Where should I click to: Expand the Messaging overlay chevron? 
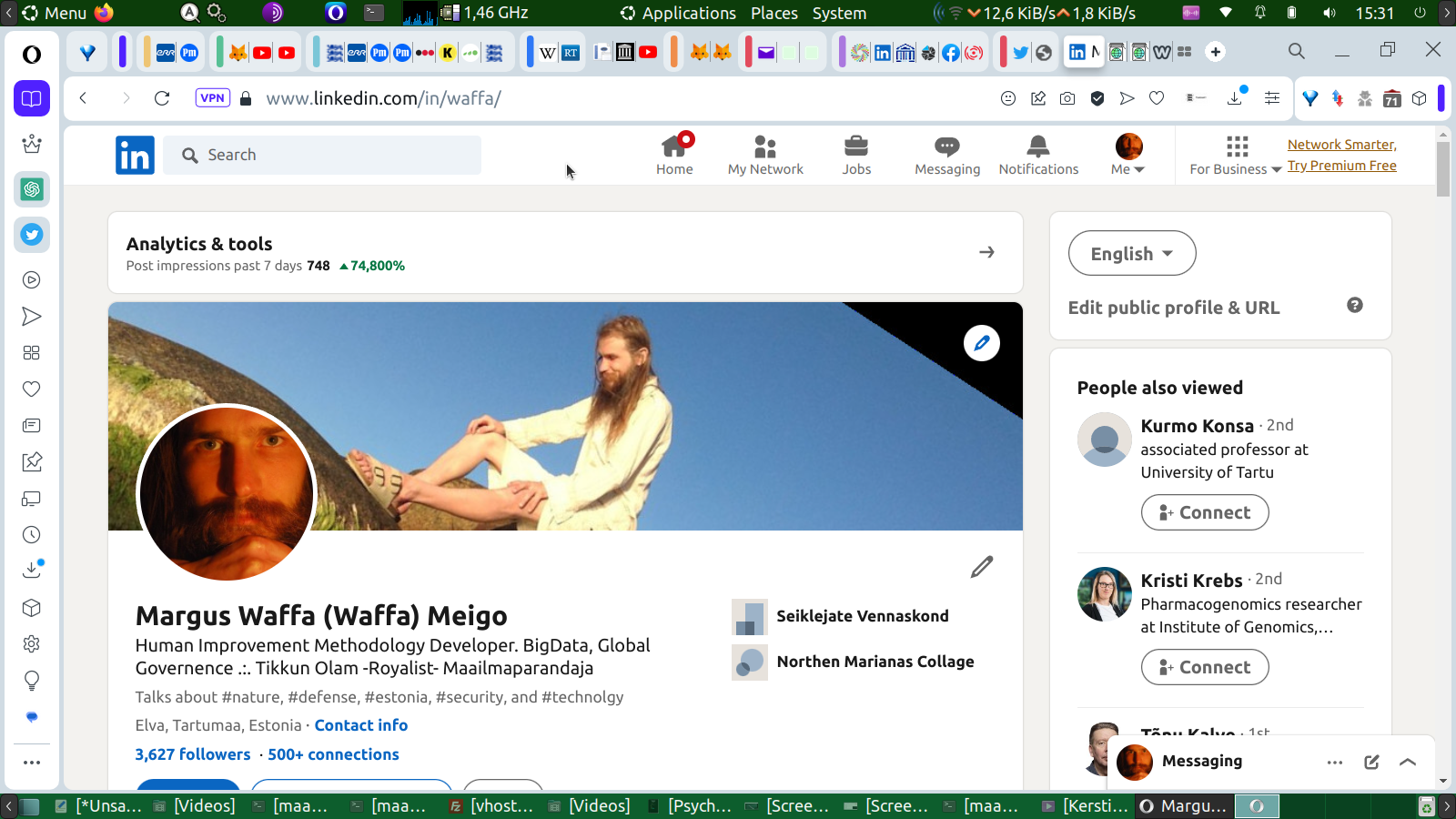(1408, 763)
